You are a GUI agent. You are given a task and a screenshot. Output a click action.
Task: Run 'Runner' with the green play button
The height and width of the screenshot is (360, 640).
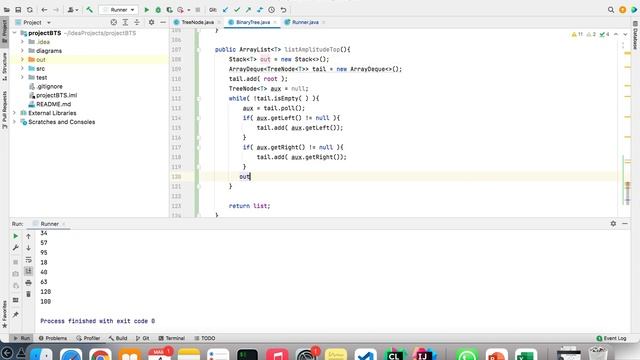pyautogui.click(x=147, y=10)
